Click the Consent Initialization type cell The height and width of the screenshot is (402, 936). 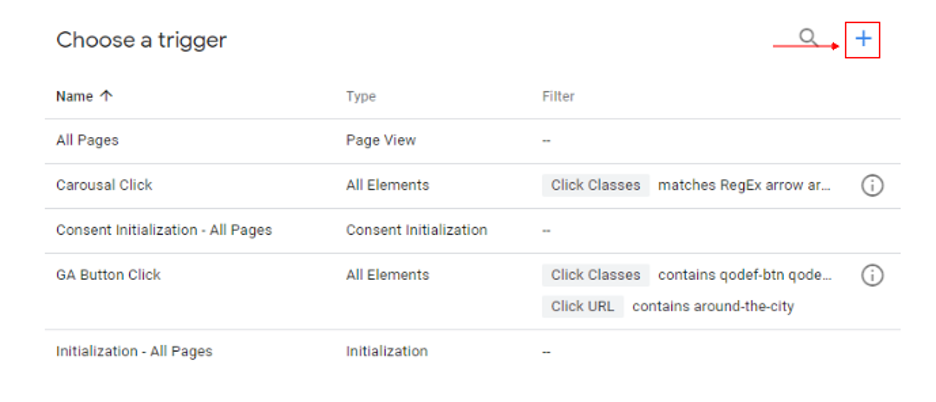(x=417, y=230)
